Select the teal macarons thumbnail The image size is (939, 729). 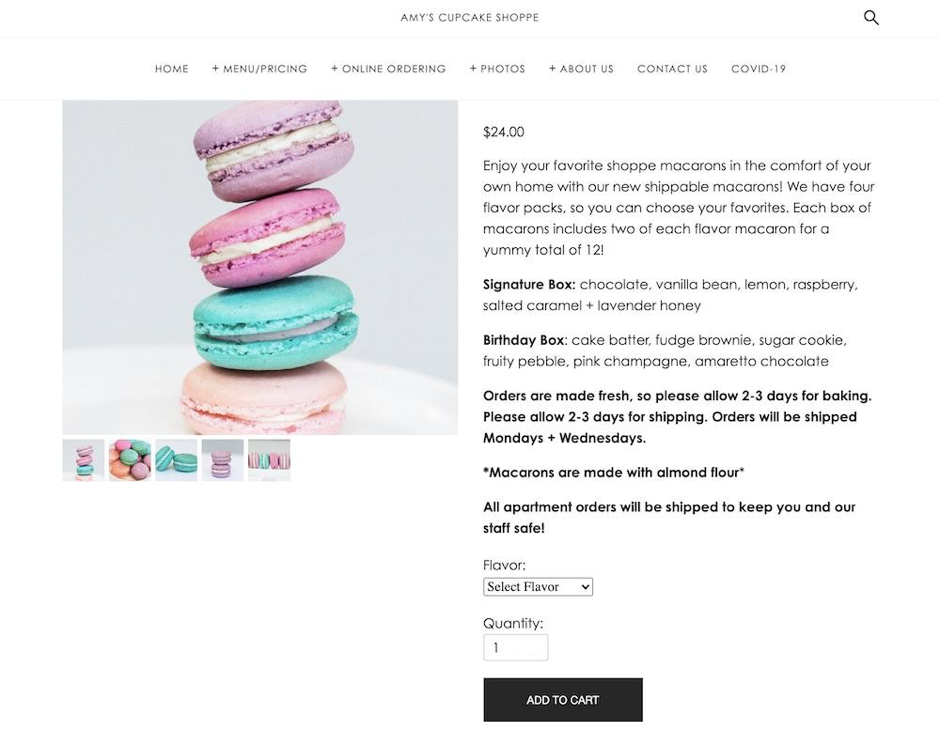(x=176, y=460)
